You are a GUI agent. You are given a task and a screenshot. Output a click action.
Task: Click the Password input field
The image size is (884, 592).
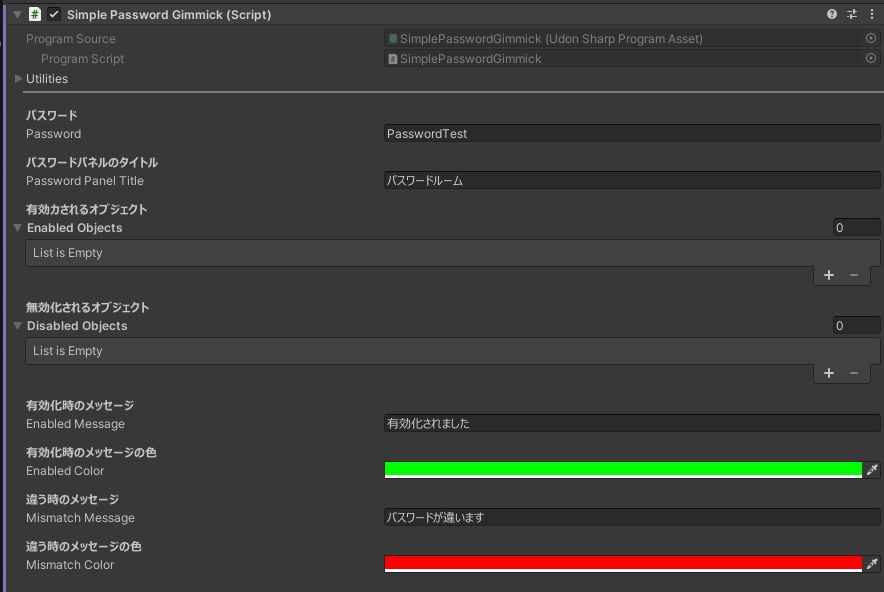pos(632,134)
